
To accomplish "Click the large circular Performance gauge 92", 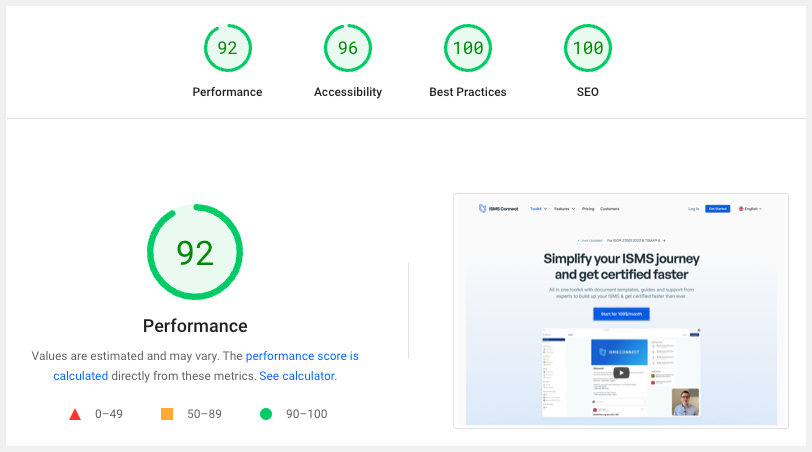I will pyautogui.click(x=195, y=252).
